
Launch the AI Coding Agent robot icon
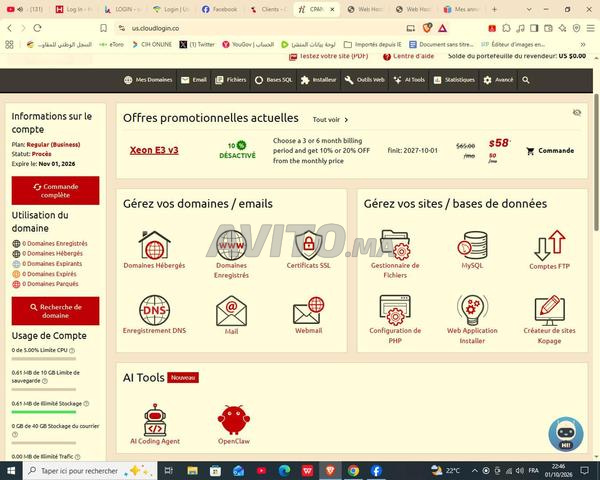155,420
